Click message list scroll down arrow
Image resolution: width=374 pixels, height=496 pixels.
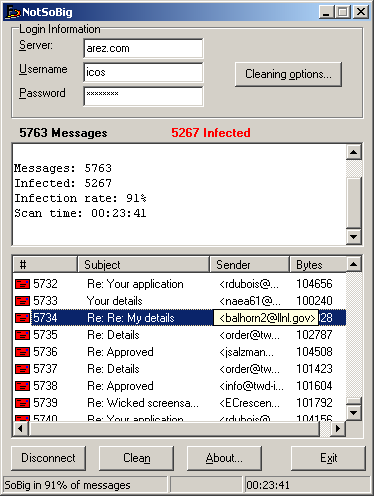pyautogui.click(x=354, y=413)
